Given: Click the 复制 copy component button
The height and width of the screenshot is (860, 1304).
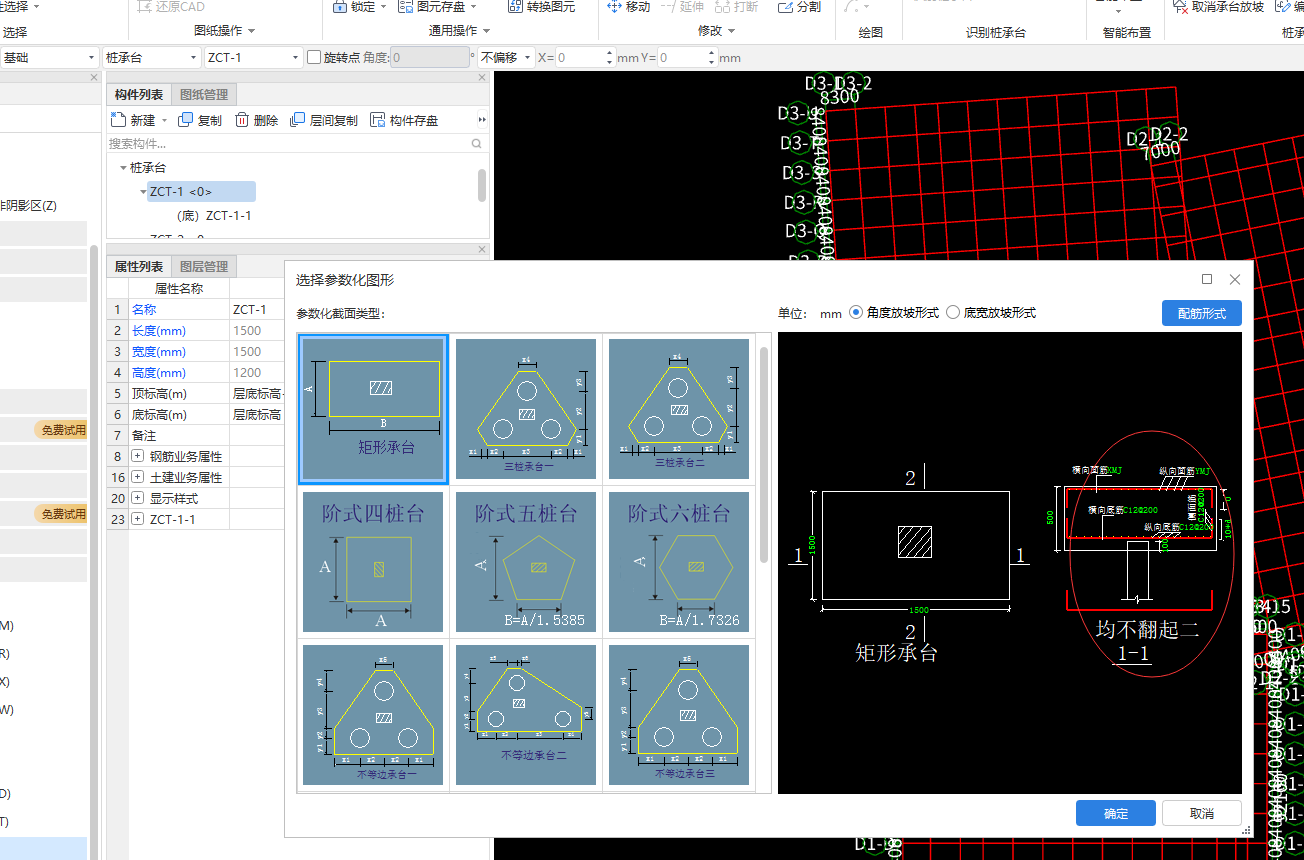Looking at the screenshot, I should pos(200,120).
